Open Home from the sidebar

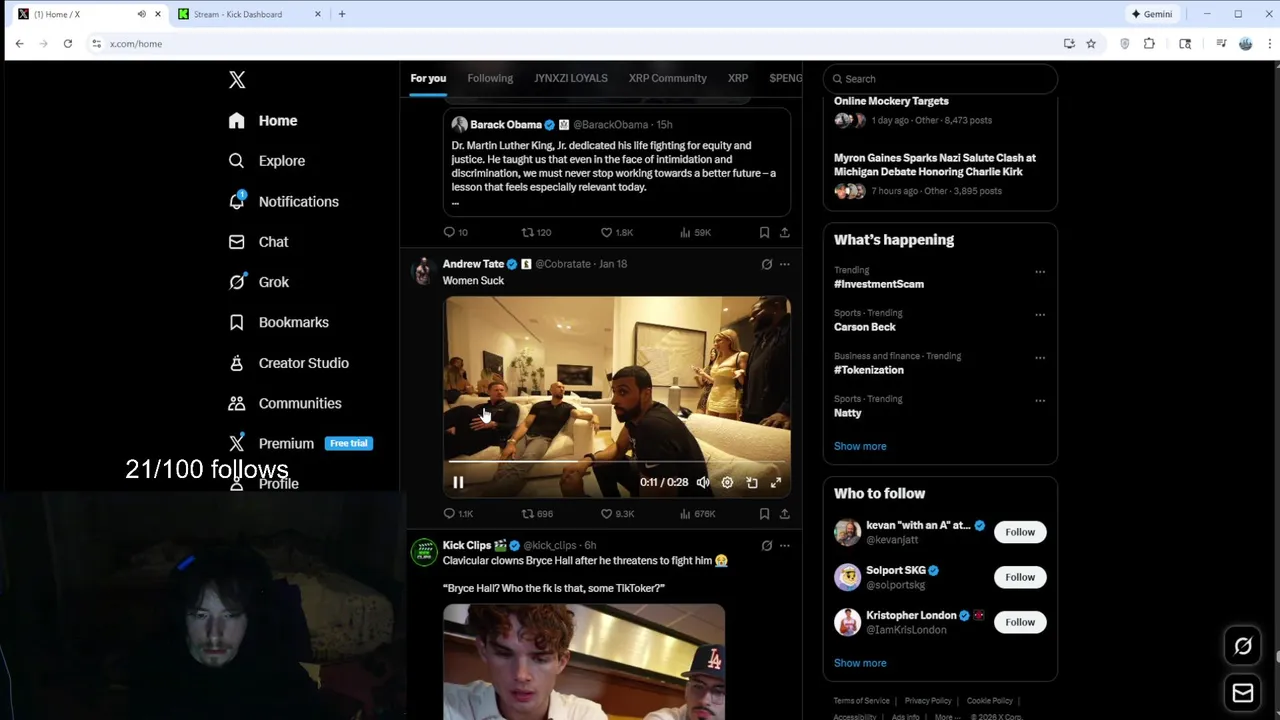tap(263, 120)
